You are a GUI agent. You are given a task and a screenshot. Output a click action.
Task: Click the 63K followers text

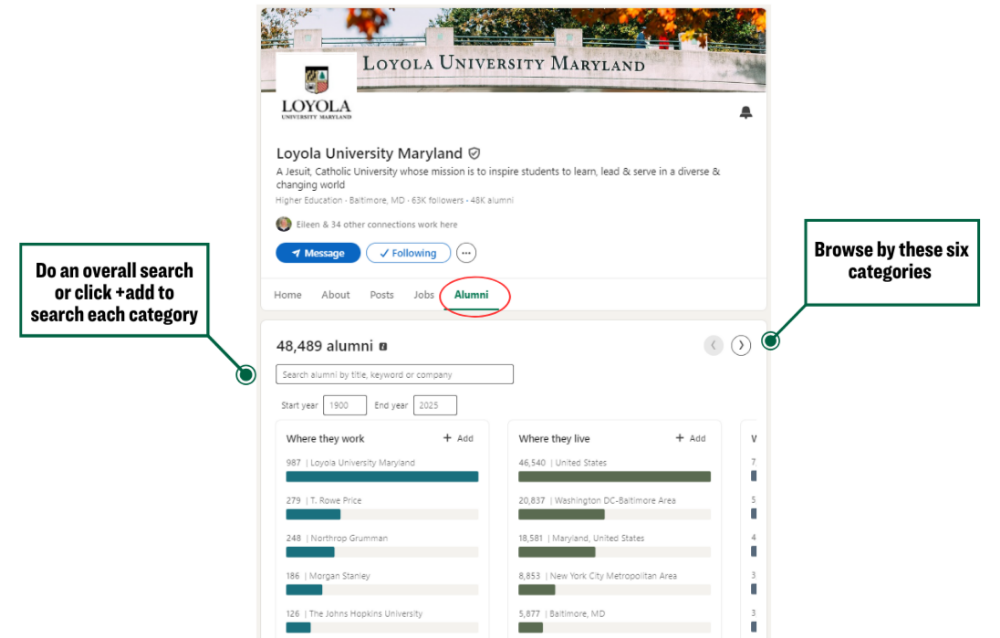coord(438,200)
